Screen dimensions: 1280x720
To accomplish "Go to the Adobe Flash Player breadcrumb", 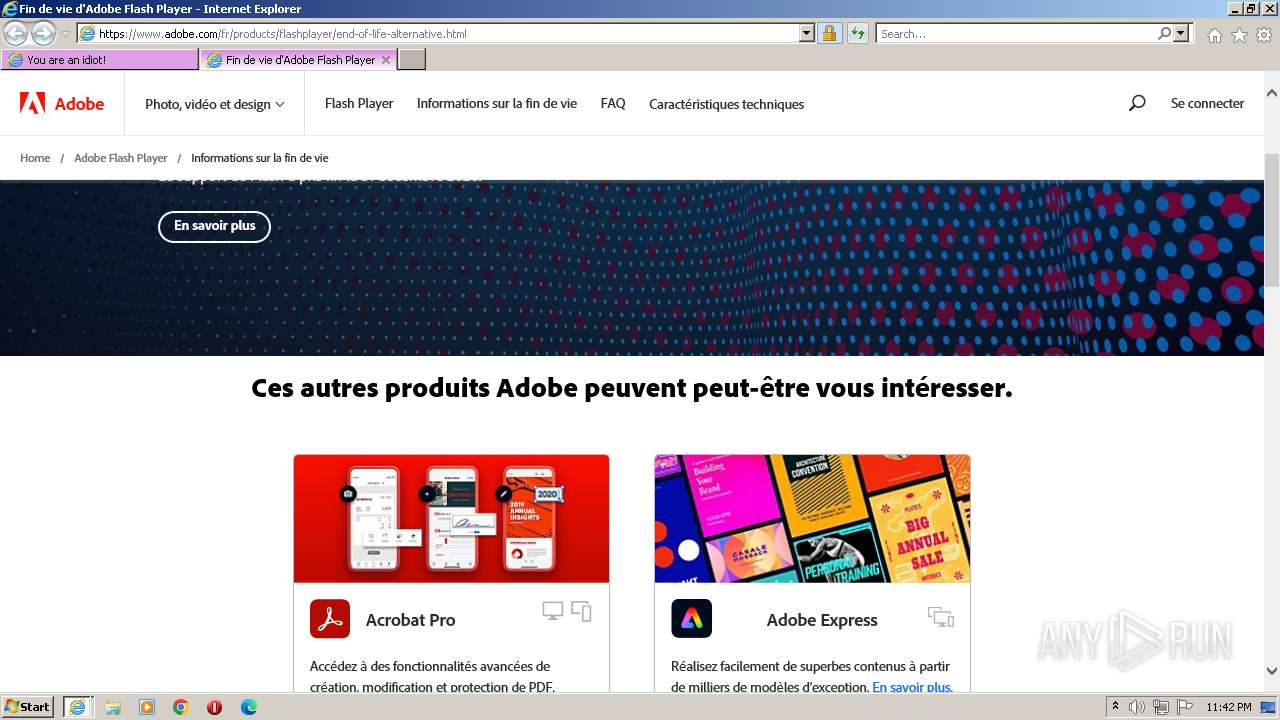I will coord(121,158).
